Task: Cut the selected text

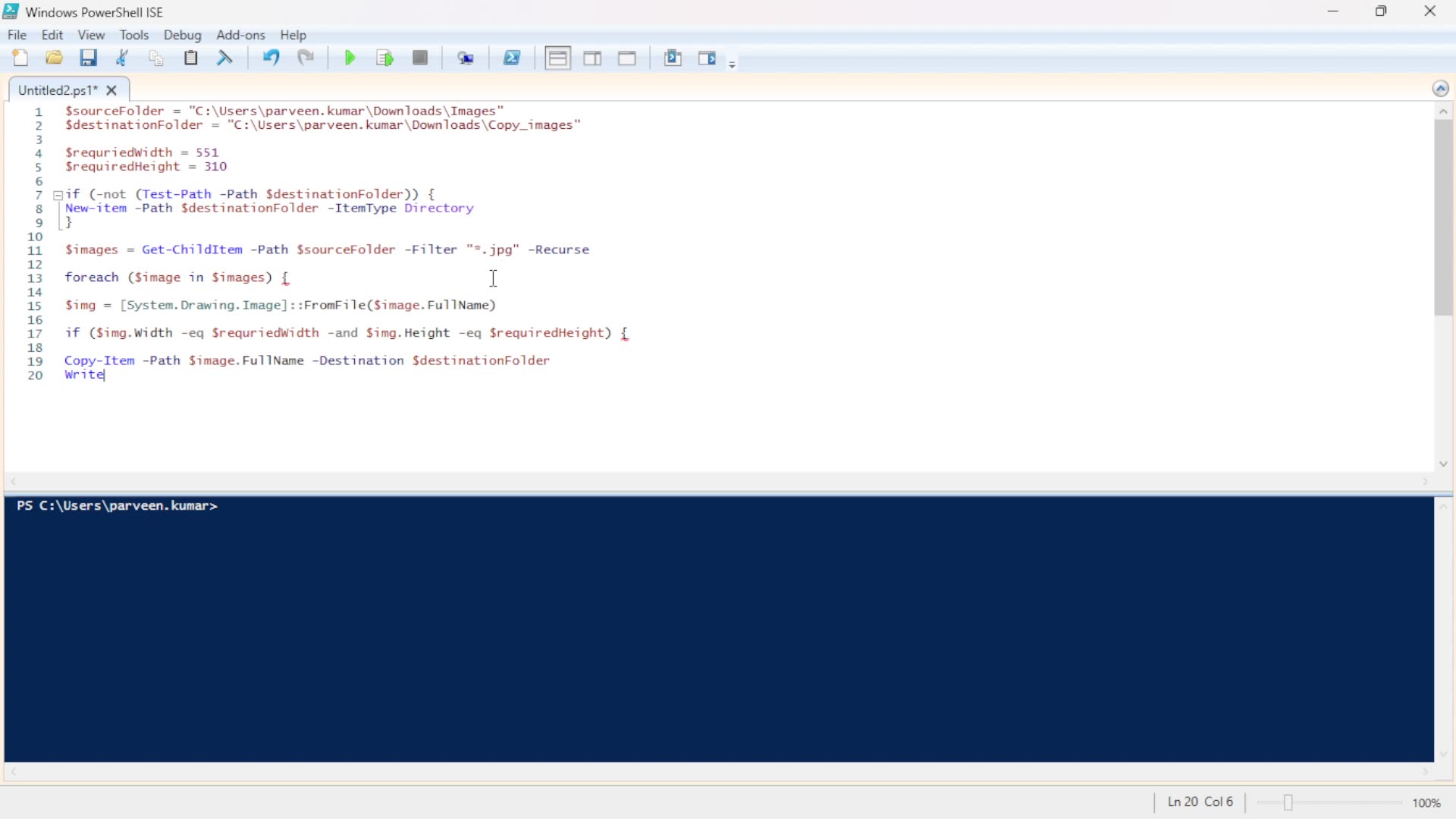Action: [x=122, y=57]
